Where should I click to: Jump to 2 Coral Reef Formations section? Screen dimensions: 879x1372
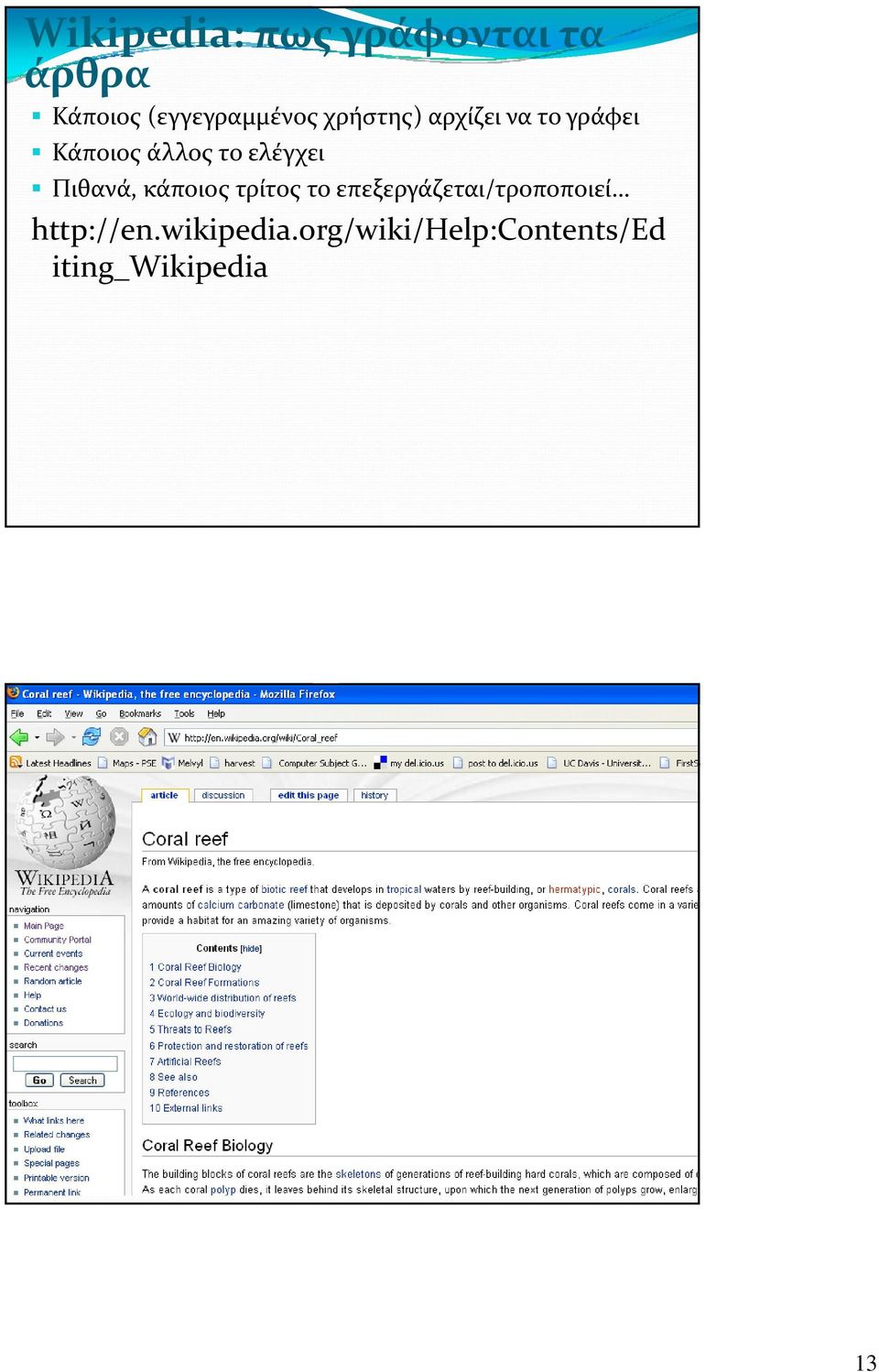coord(205,983)
